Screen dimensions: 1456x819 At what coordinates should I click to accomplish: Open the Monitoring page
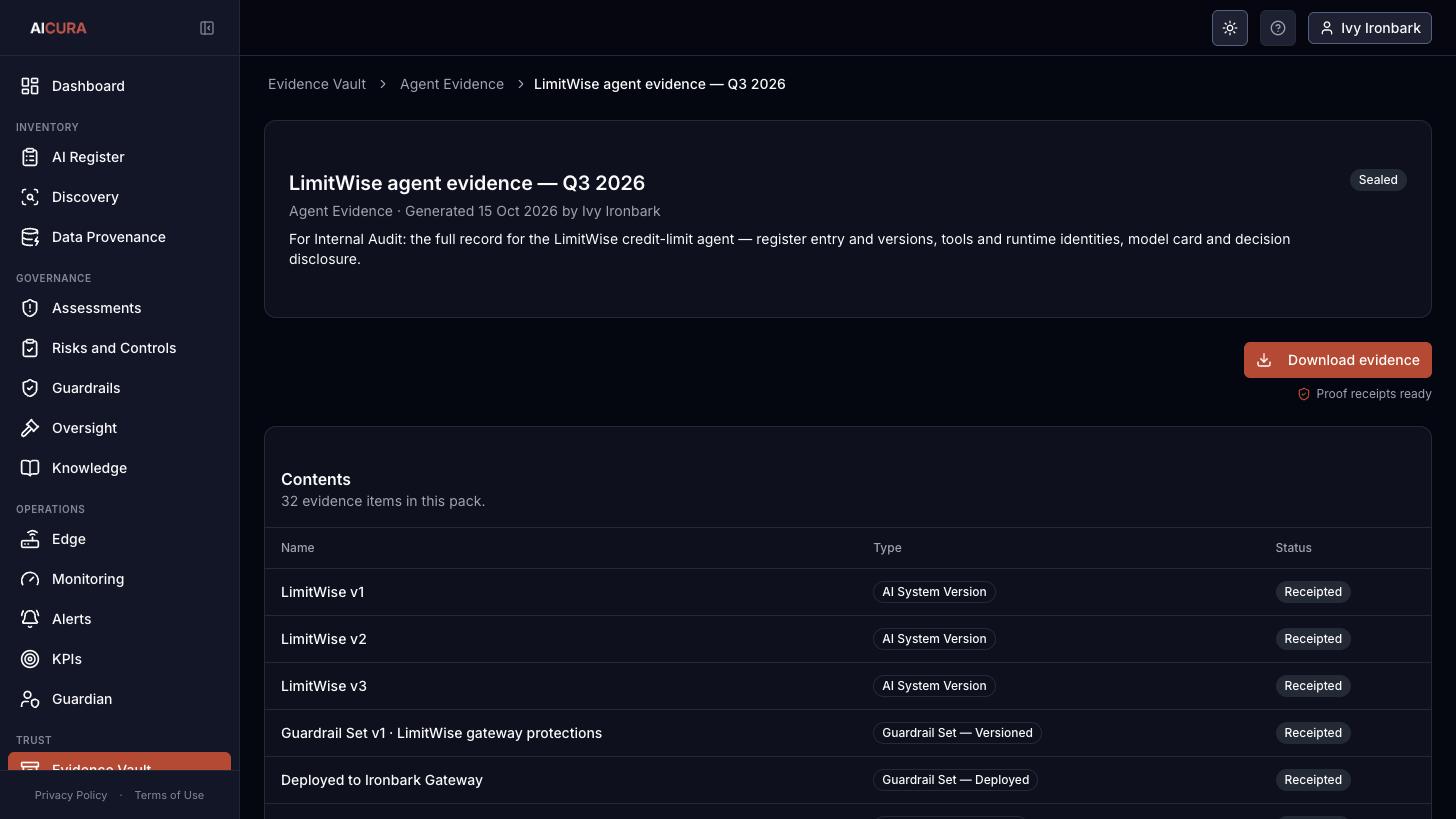pyautogui.click(x=119, y=579)
